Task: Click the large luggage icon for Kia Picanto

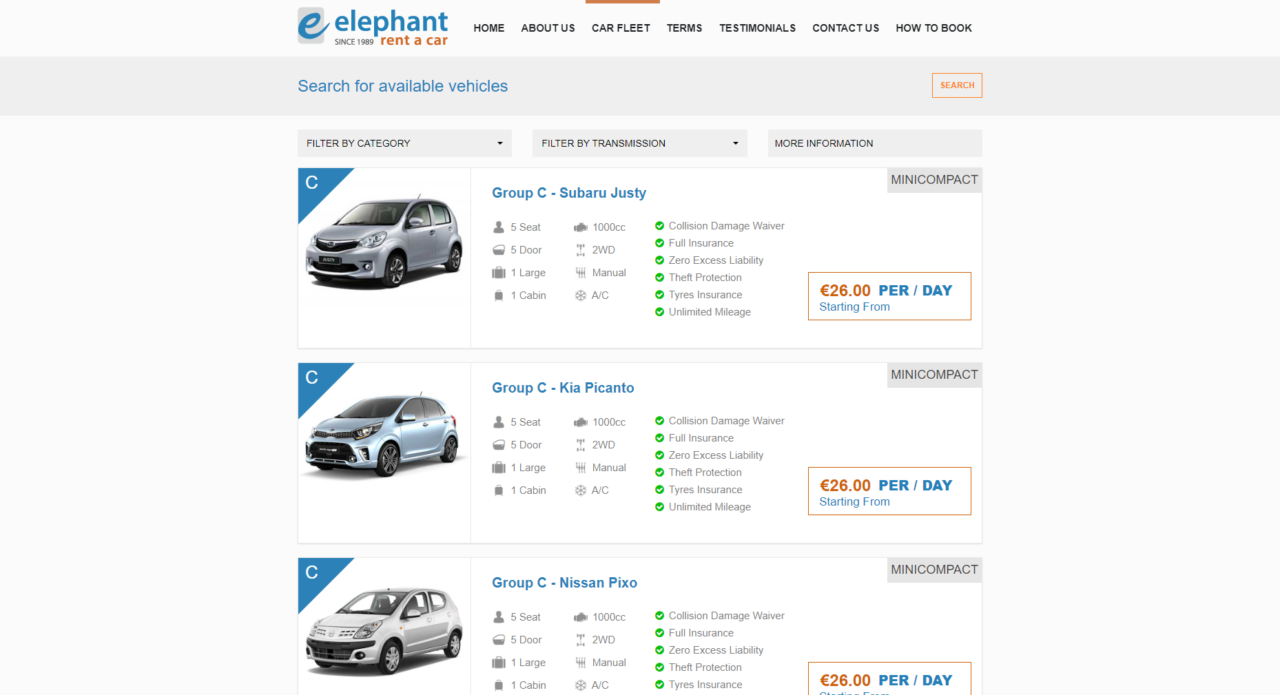Action: [x=499, y=468]
